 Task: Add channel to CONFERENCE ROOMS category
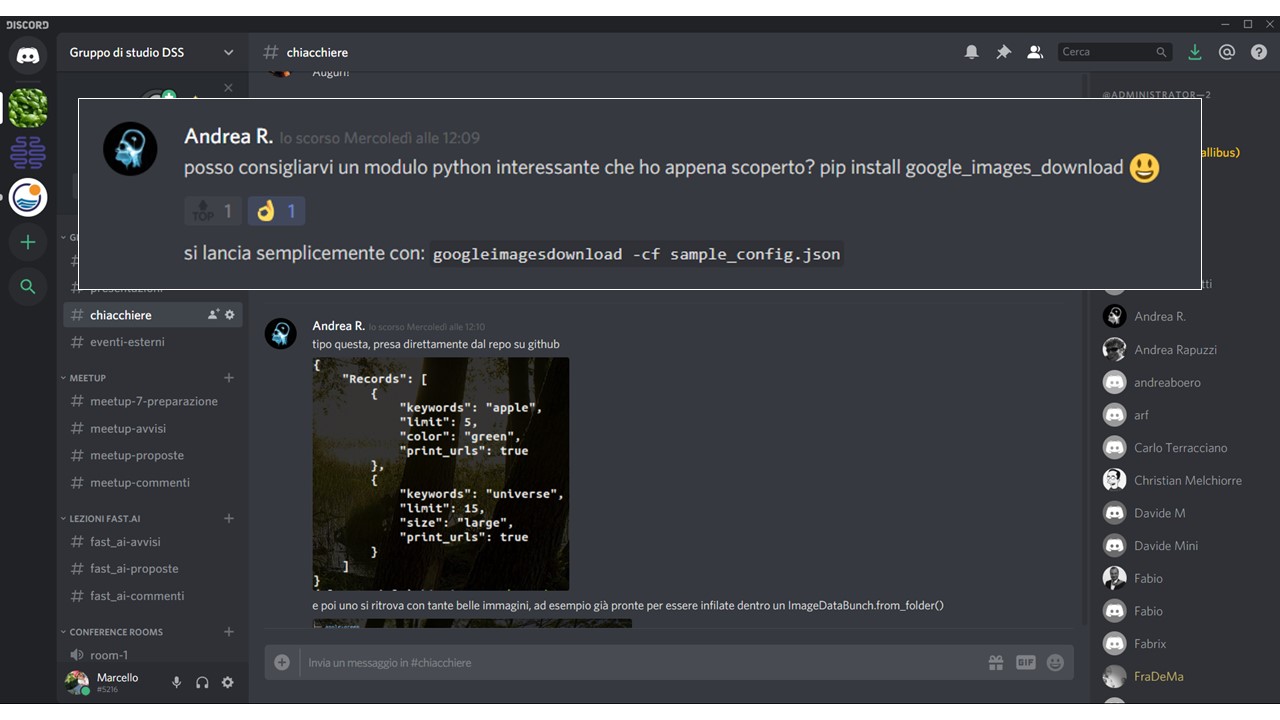click(229, 632)
